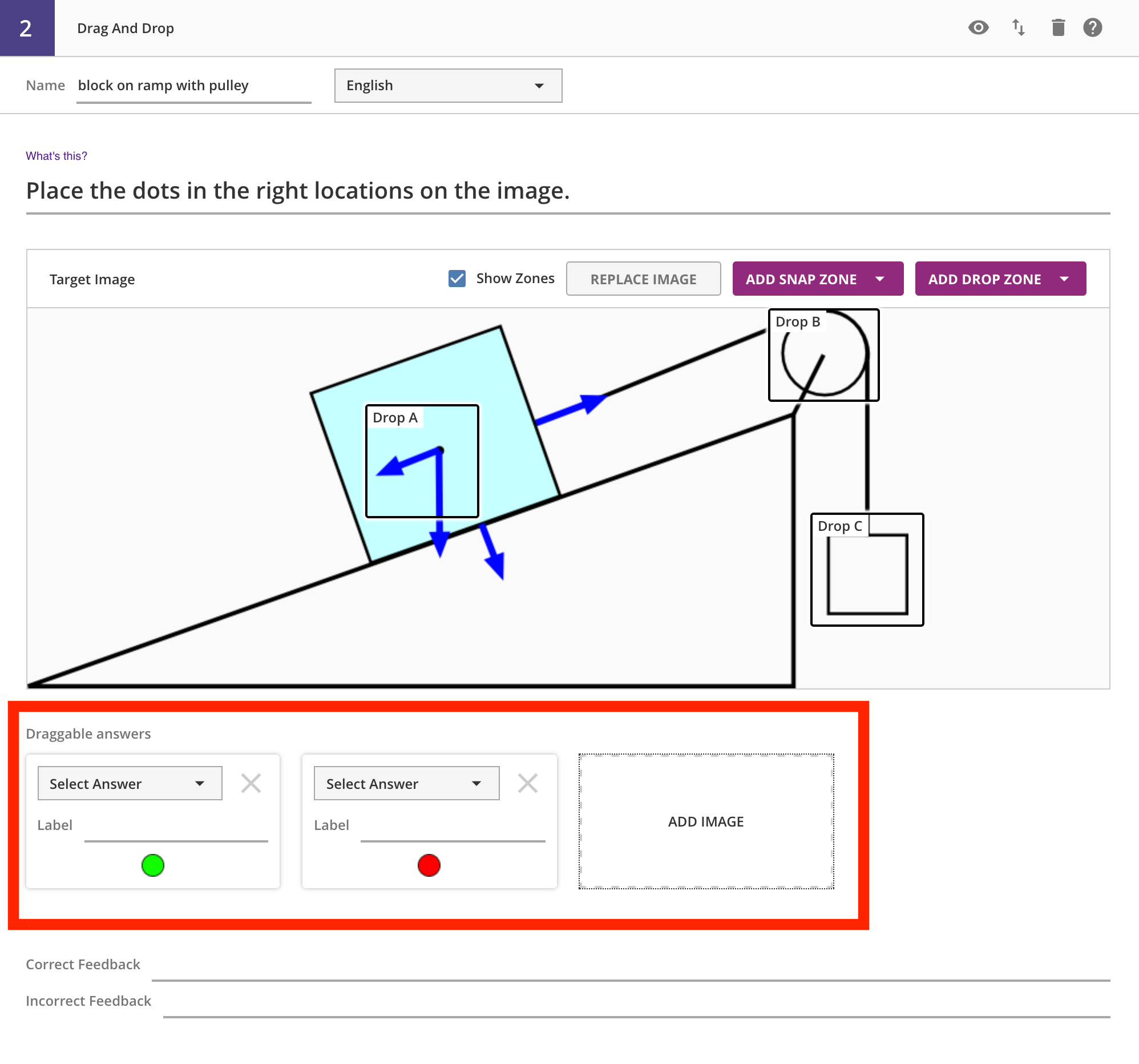Open Select Answer dropdown for green dot
The width and height of the screenshot is (1139, 1064).
point(130,783)
